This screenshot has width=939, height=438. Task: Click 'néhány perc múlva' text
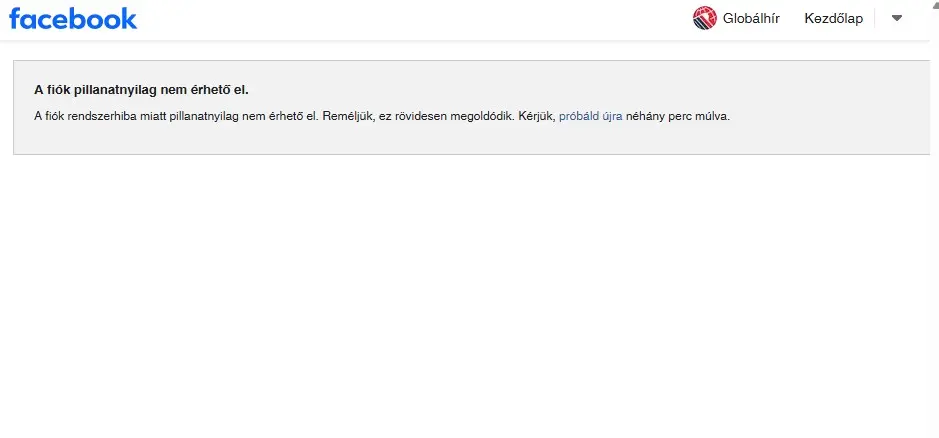pyautogui.click(x=678, y=116)
